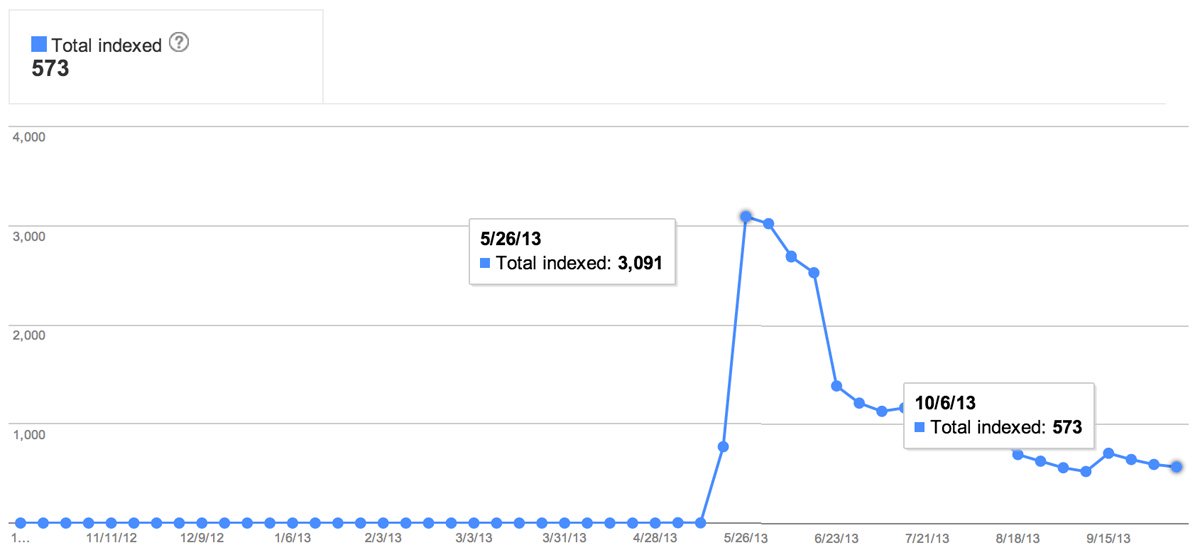Click the blue Total indexed legend square
Viewport: 1200px width, 560px height.
click(x=39, y=45)
